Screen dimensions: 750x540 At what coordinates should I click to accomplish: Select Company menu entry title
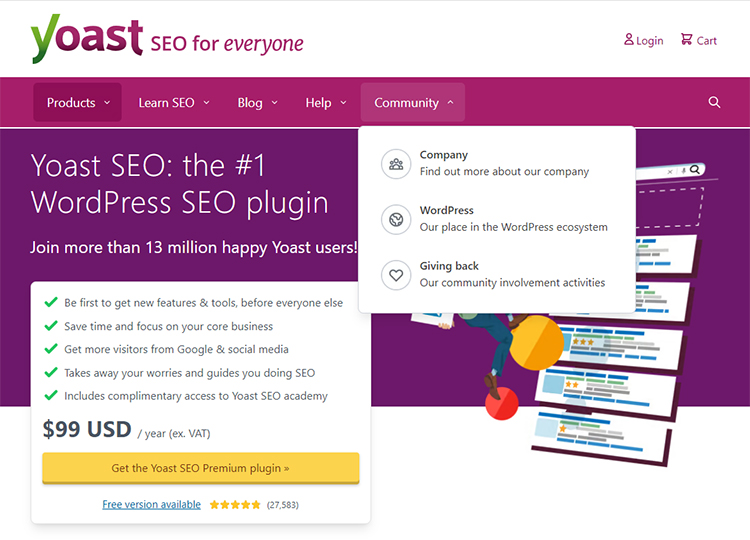click(x=444, y=155)
